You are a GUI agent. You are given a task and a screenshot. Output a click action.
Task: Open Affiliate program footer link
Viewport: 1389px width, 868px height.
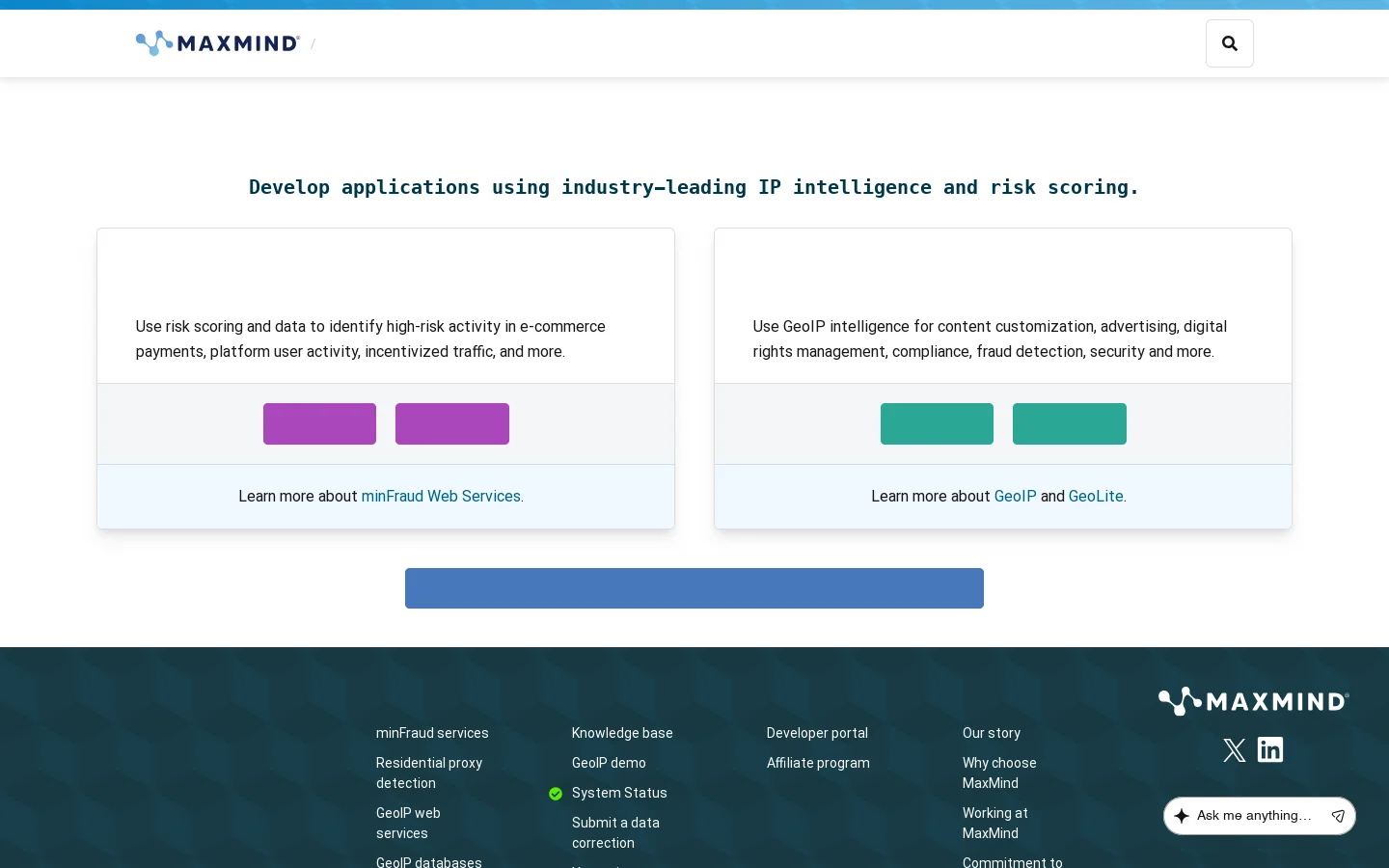818,763
